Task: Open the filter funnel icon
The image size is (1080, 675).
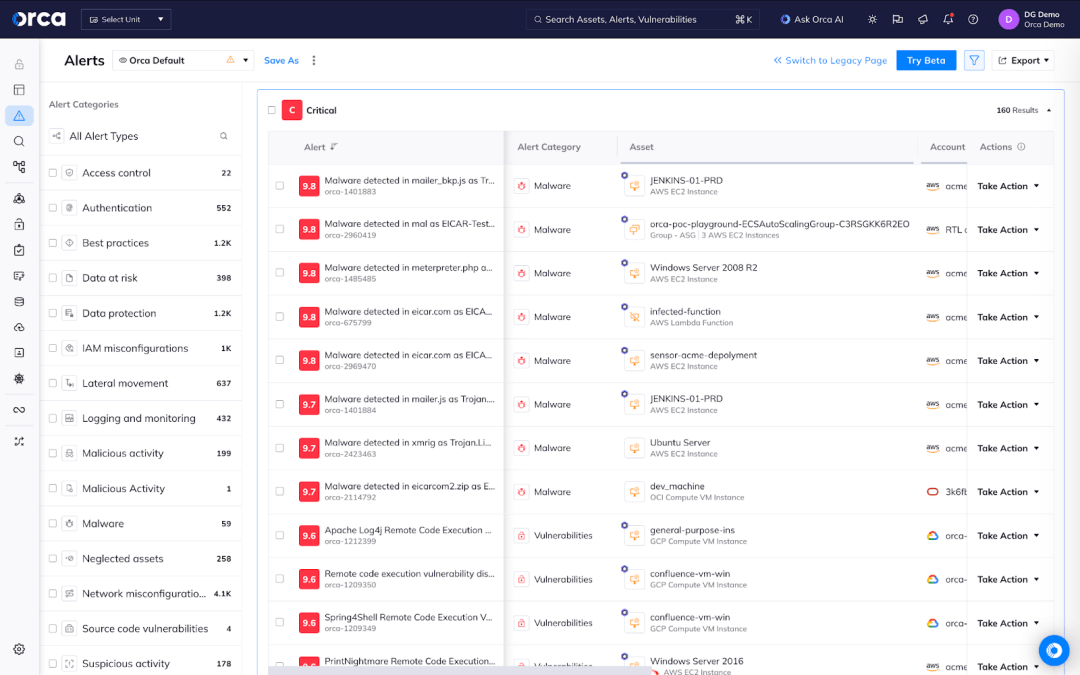Action: click(974, 60)
